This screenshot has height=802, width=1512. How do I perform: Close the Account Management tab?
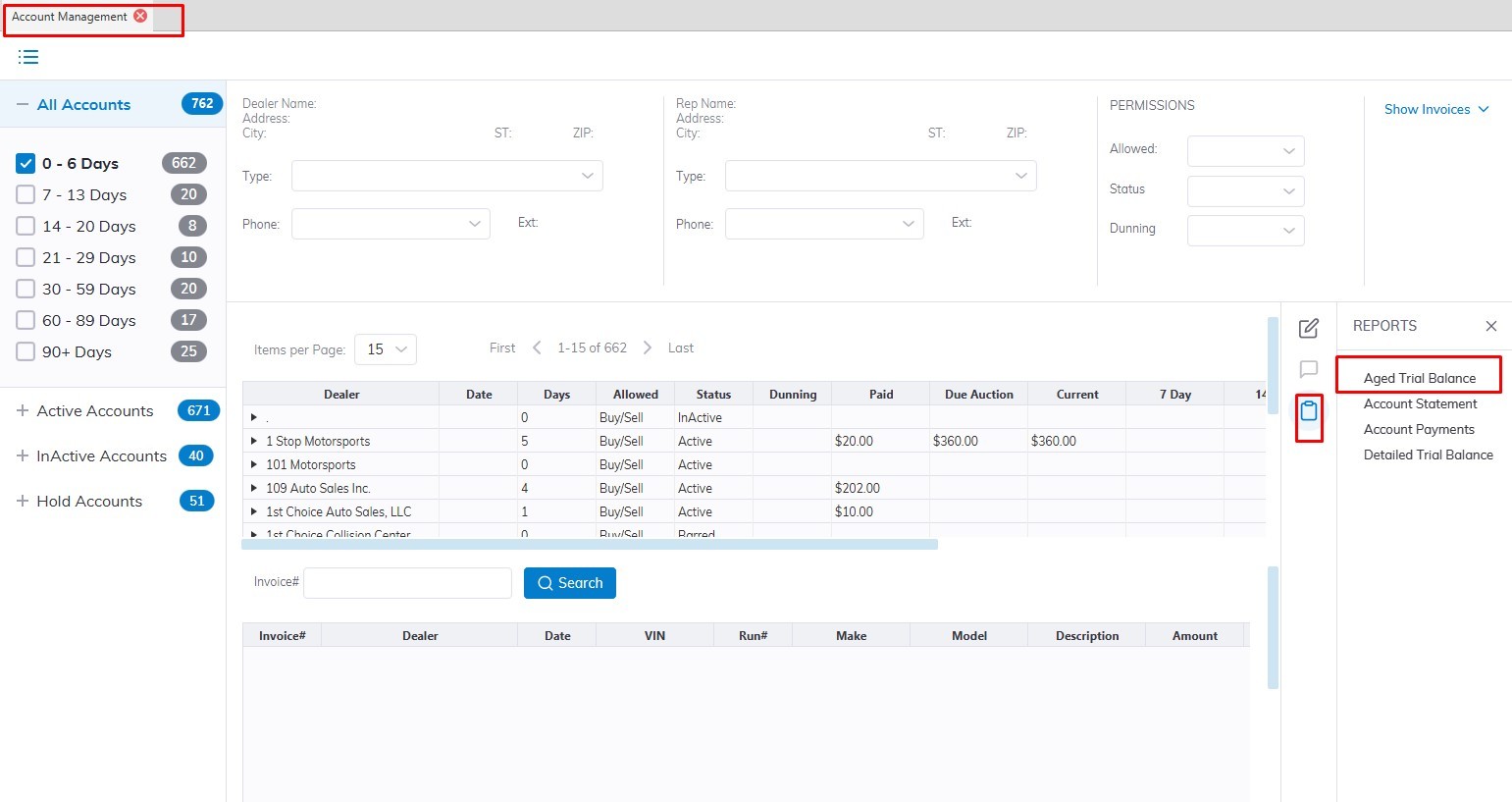coord(140,16)
